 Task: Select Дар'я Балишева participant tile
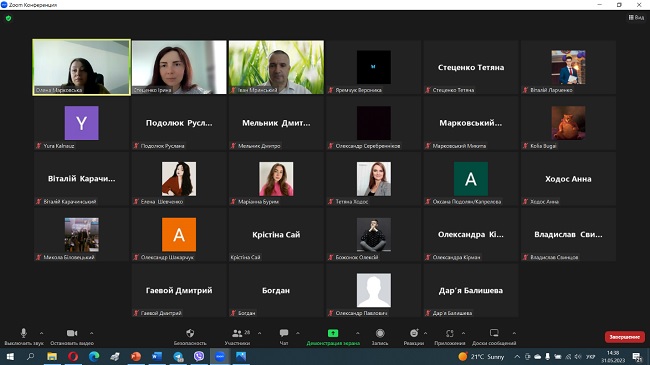(x=471, y=290)
